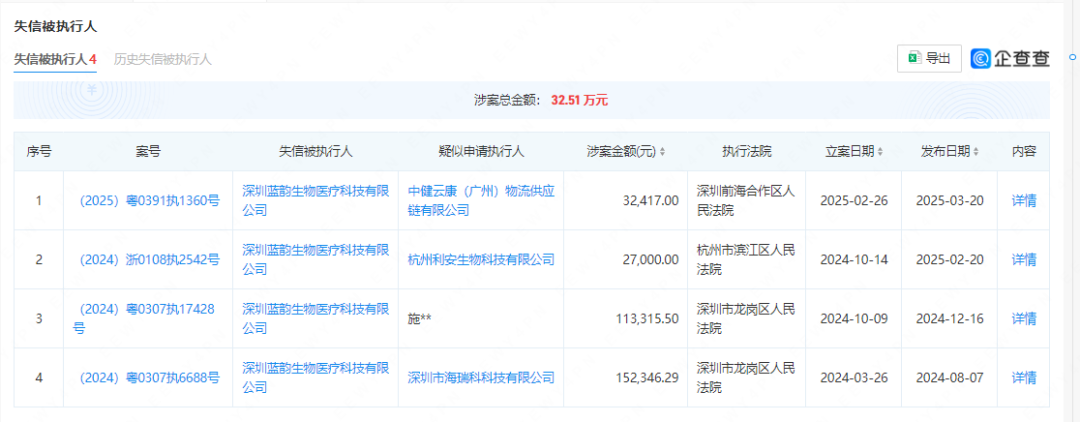Click publish date 2024-08-07
This screenshot has width=1080, height=422.
pos(950,378)
